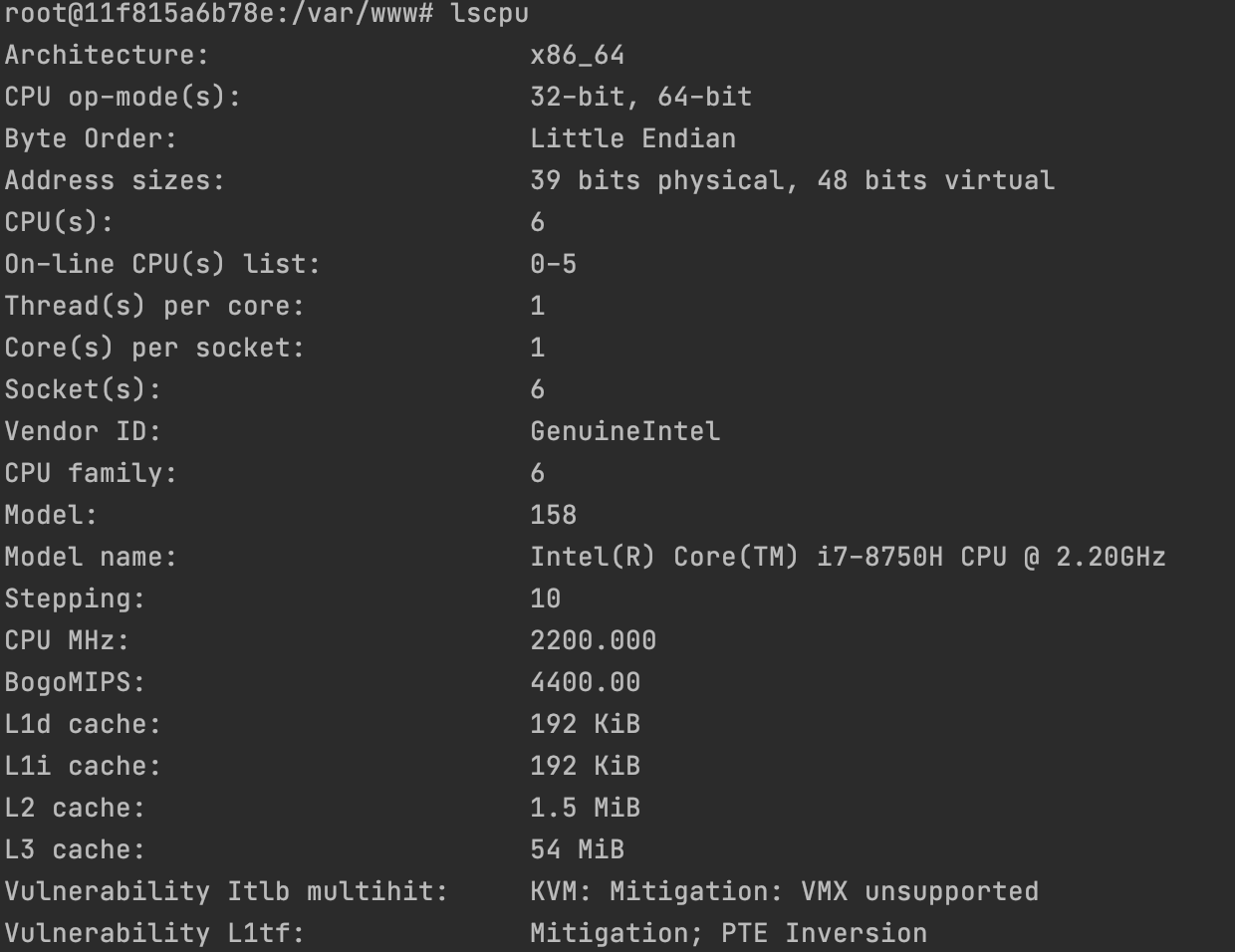This screenshot has width=1235, height=952.
Task: Click the lscpu command at the prompt
Action: [x=489, y=14]
